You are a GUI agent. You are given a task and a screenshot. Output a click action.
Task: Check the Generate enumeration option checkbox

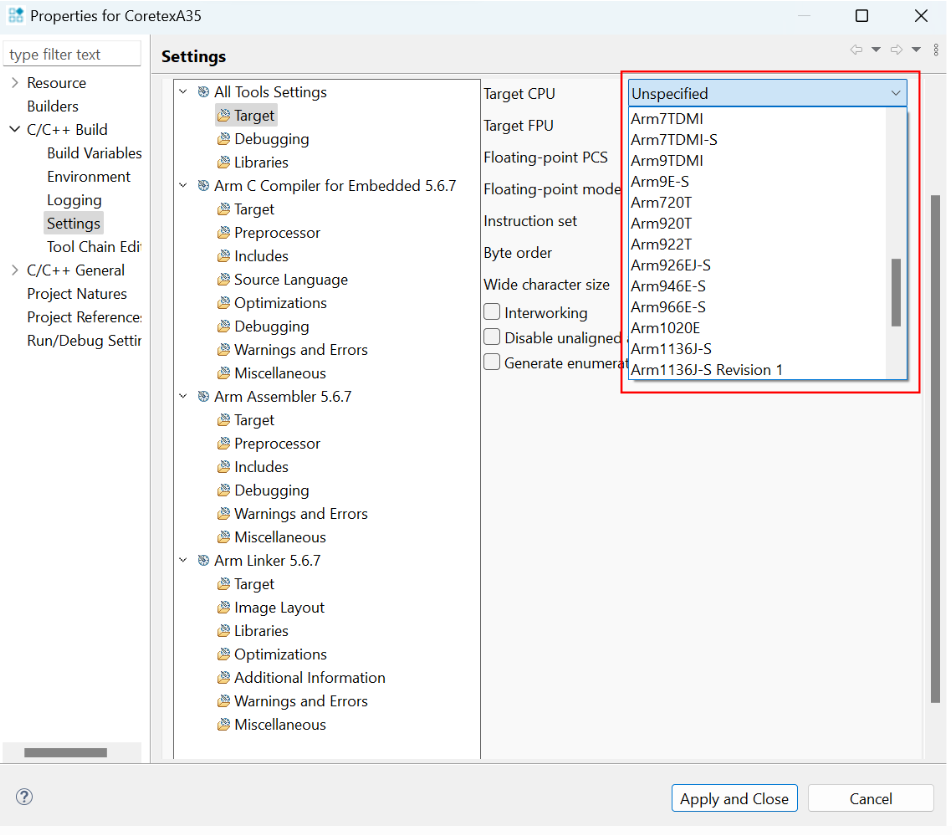pyautogui.click(x=492, y=363)
